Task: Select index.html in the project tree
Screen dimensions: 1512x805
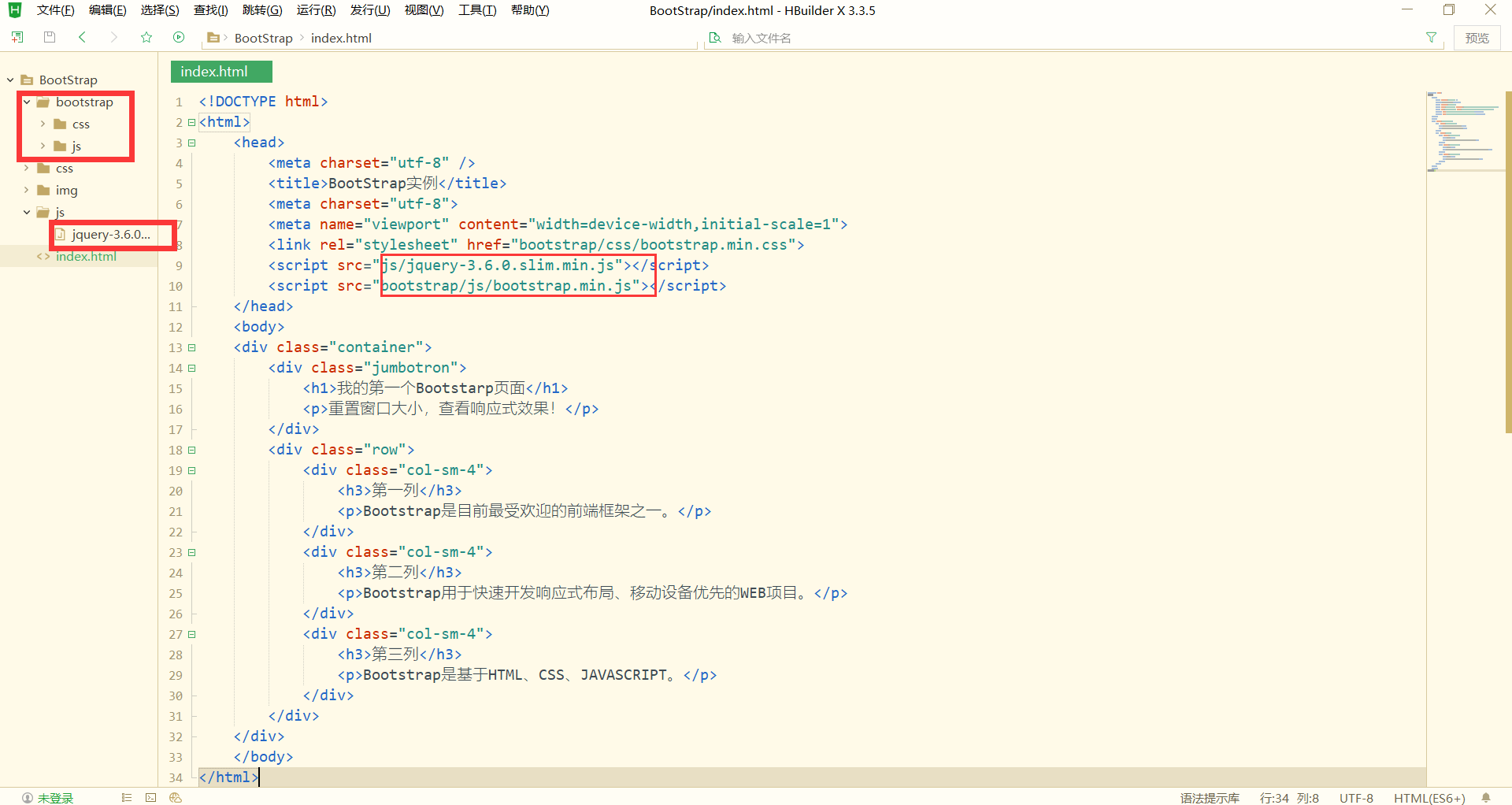Action: 86,256
